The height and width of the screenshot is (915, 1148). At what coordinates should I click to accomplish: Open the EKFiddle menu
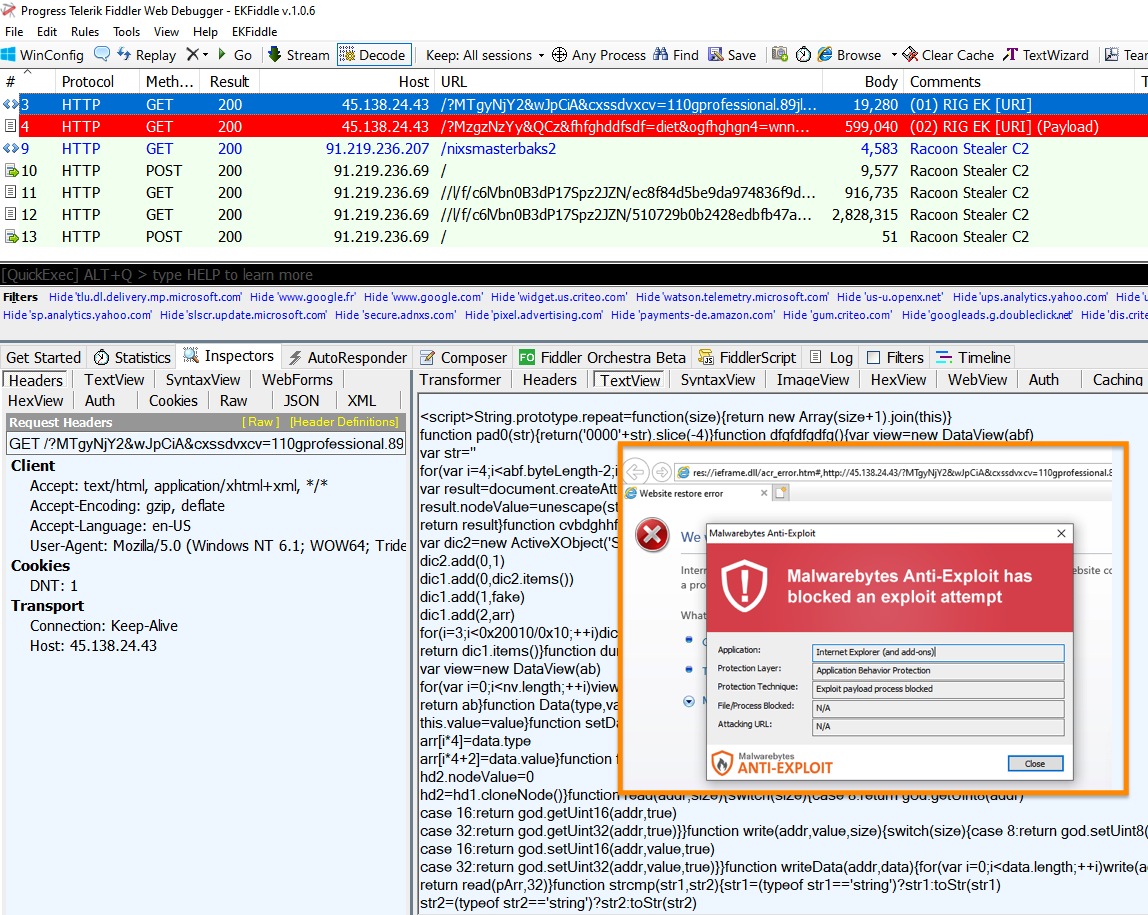click(254, 31)
